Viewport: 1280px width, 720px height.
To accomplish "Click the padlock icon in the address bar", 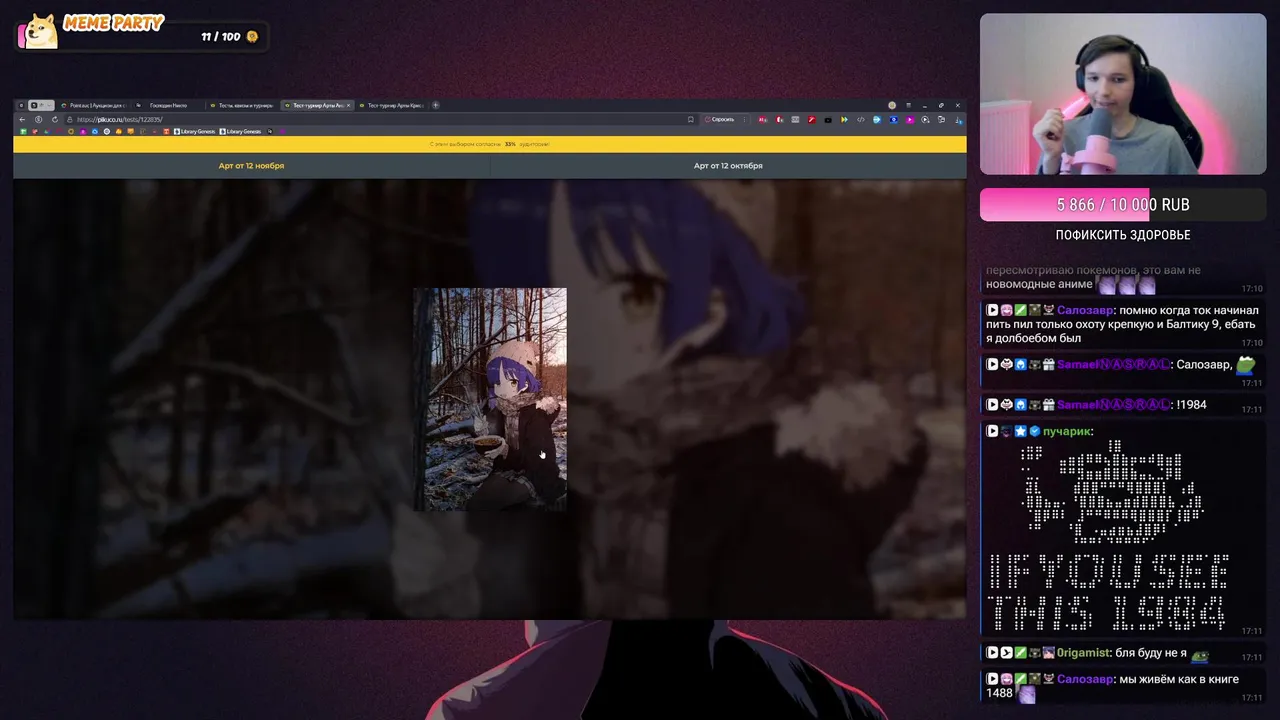I will coord(70,119).
